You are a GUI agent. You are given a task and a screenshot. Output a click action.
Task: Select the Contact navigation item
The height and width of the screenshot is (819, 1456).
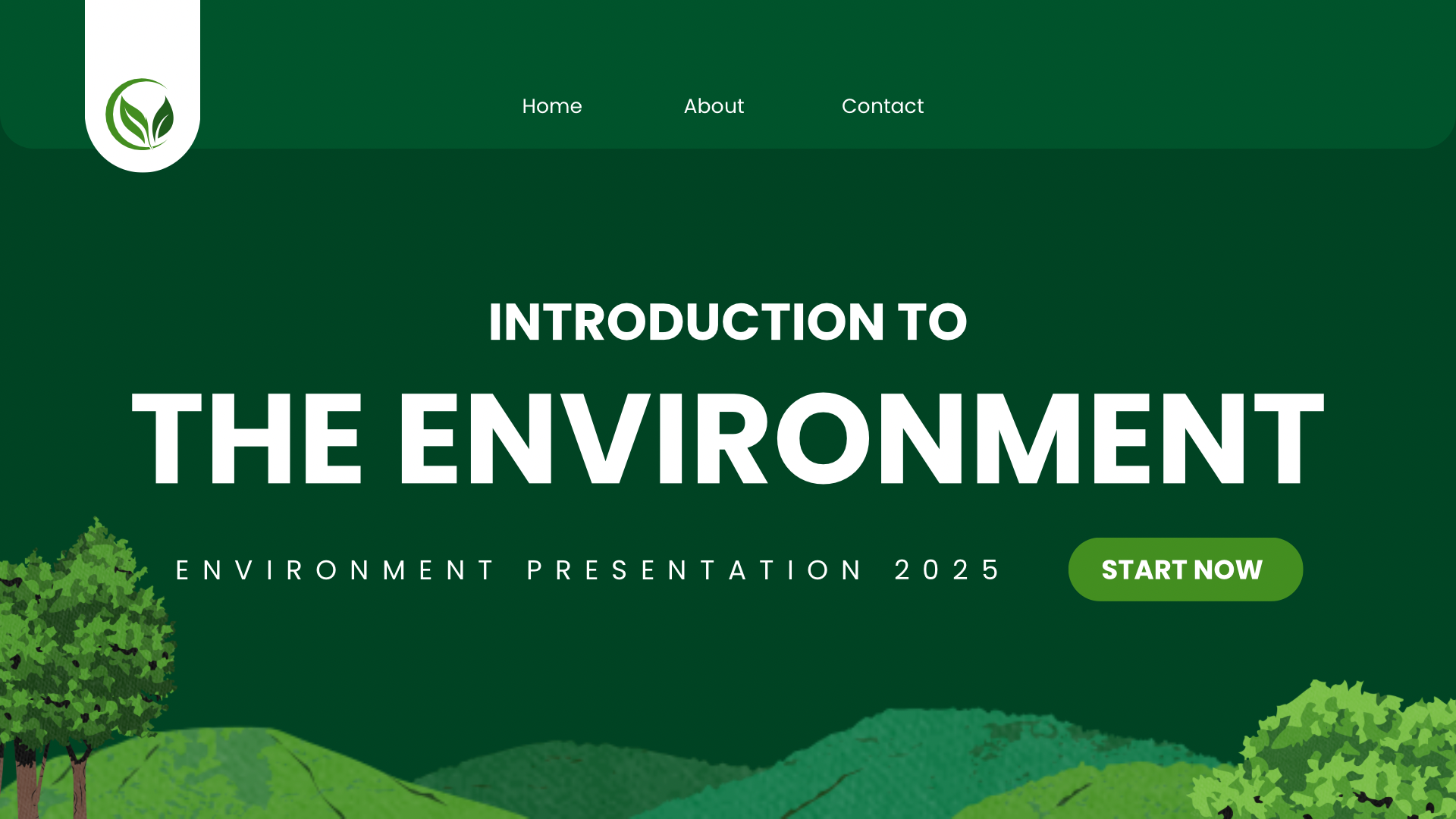[x=883, y=106]
